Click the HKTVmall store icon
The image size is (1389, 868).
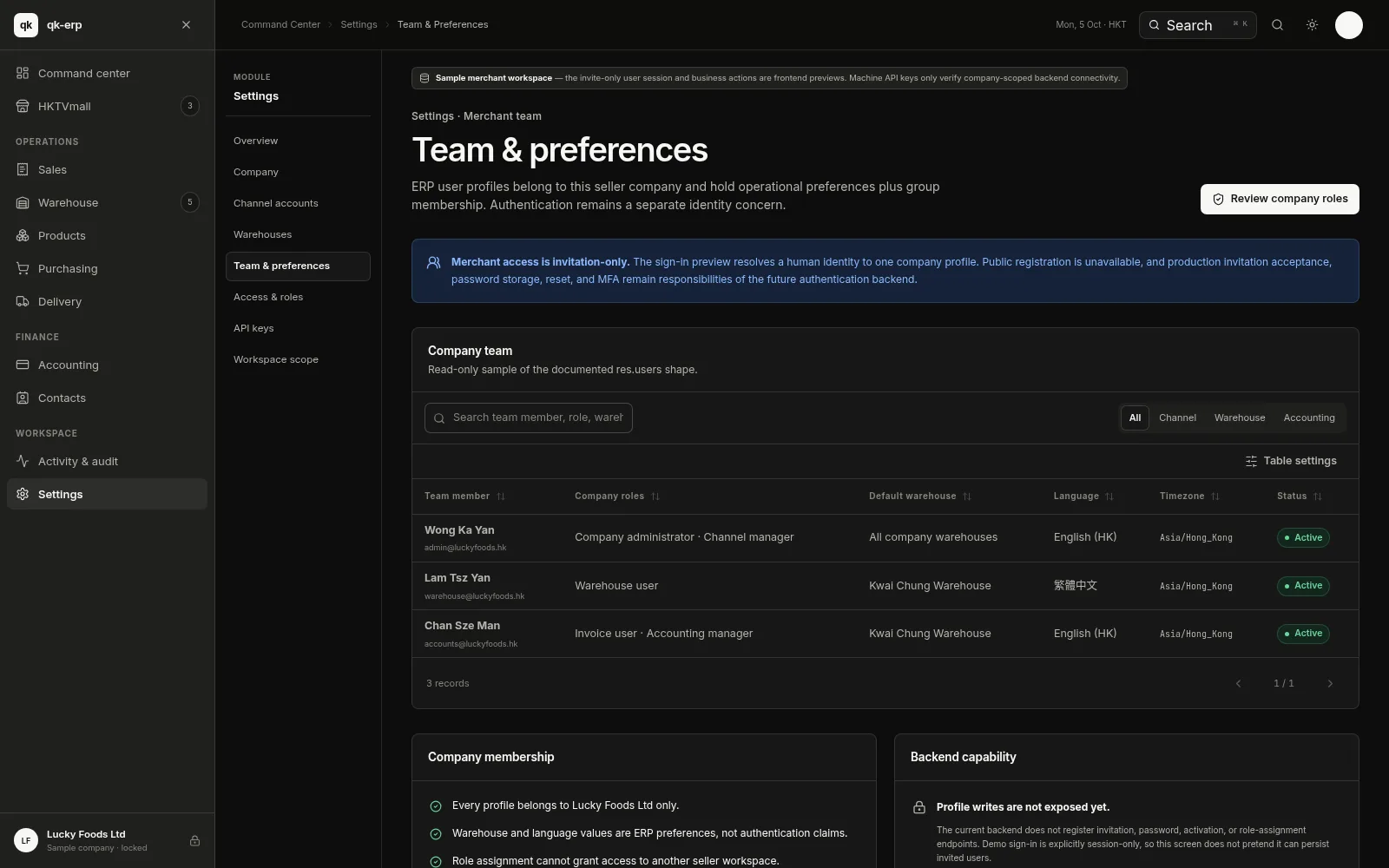click(x=23, y=106)
